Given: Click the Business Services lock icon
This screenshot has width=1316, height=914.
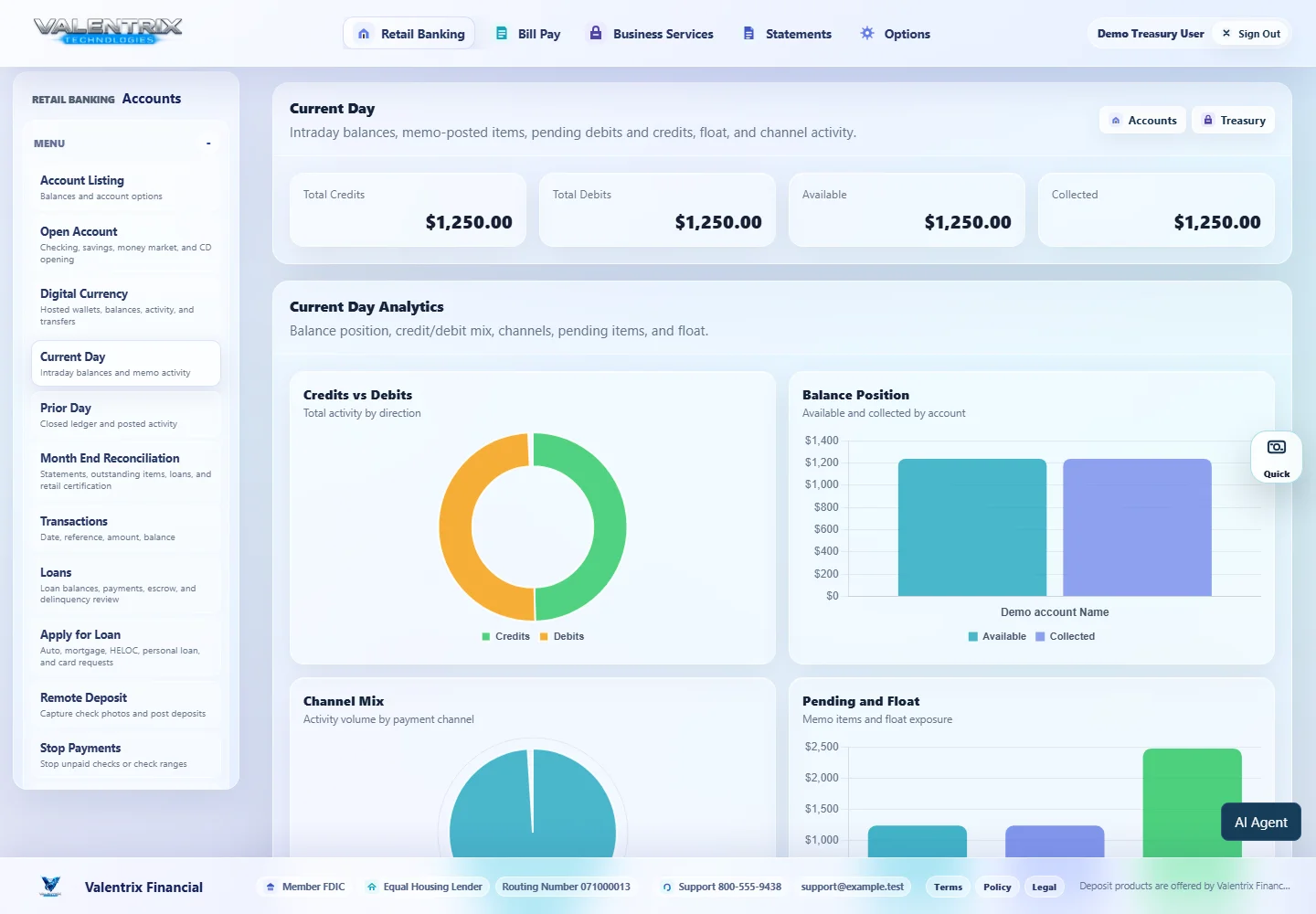Looking at the screenshot, I should click(596, 33).
